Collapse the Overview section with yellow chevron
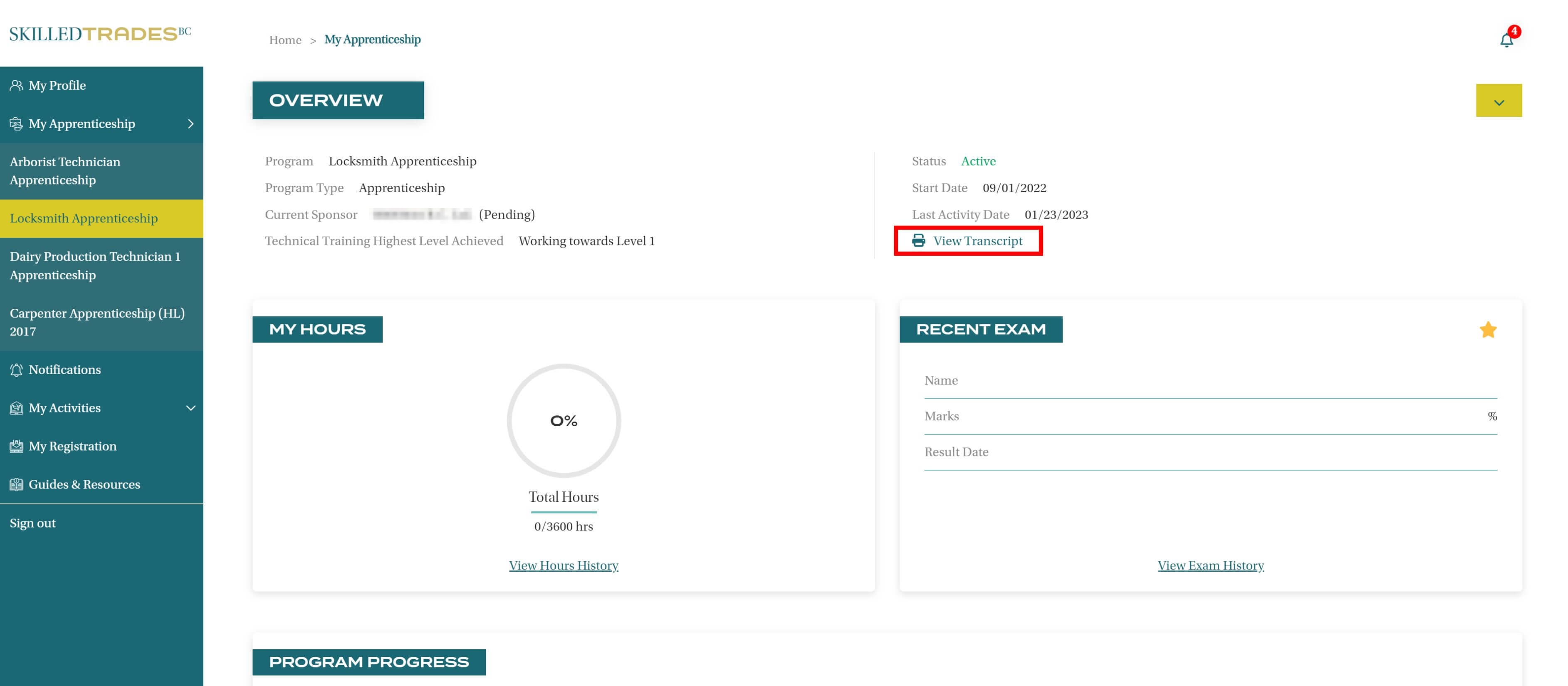The image size is (1568, 686). pyautogui.click(x=1499, y=101)
